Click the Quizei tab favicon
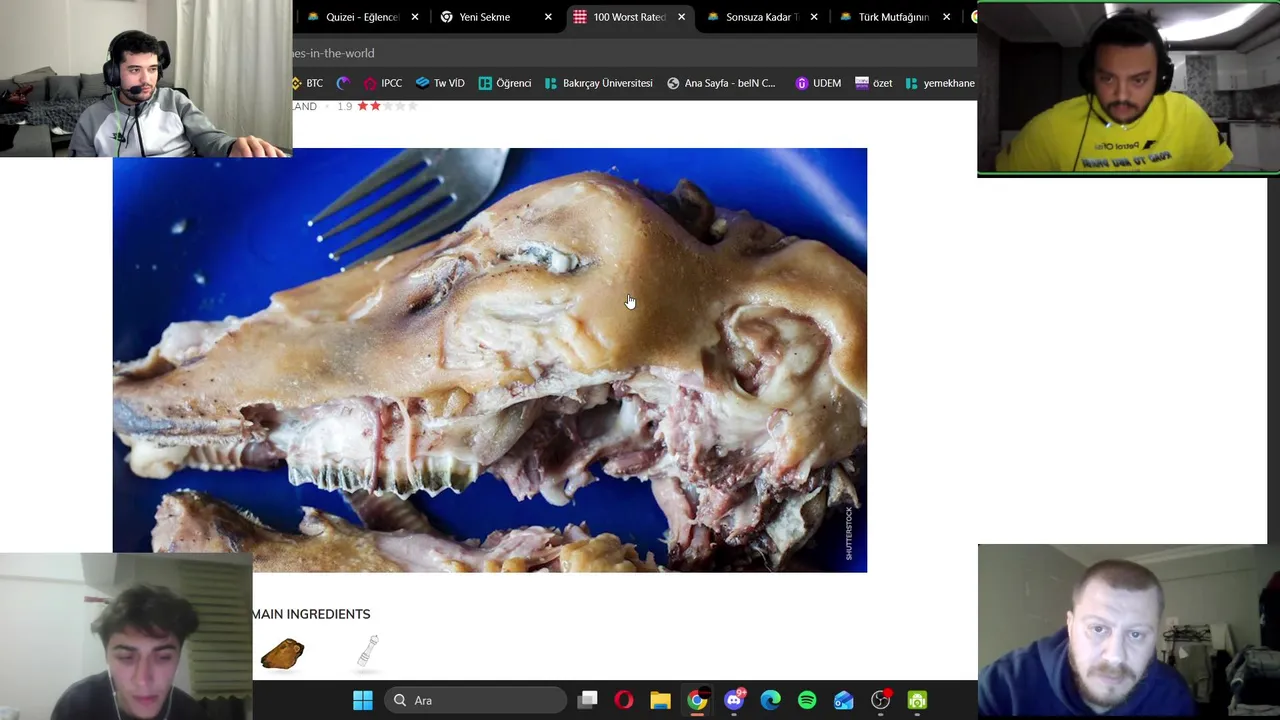The width and height of the screenshot is (1280, 720). pyautogui.click(x=313, y=17)
